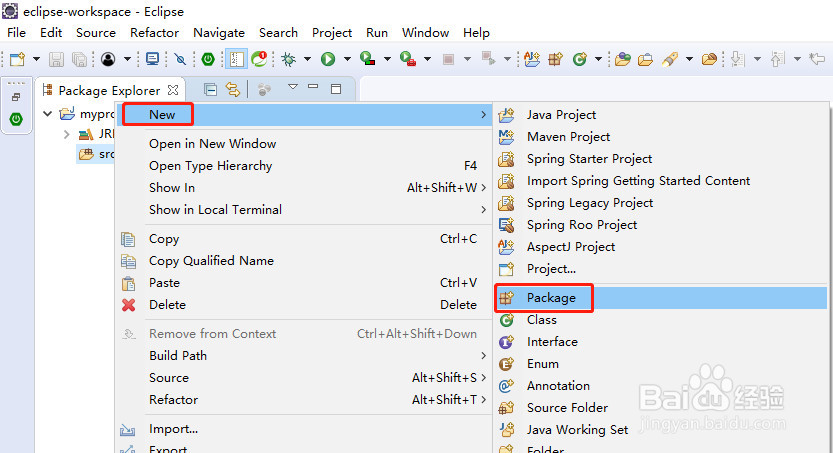
Task: Click the green Boot Dashboard icon in left trim
Action: pyautogui.click(x=16, y=119)
